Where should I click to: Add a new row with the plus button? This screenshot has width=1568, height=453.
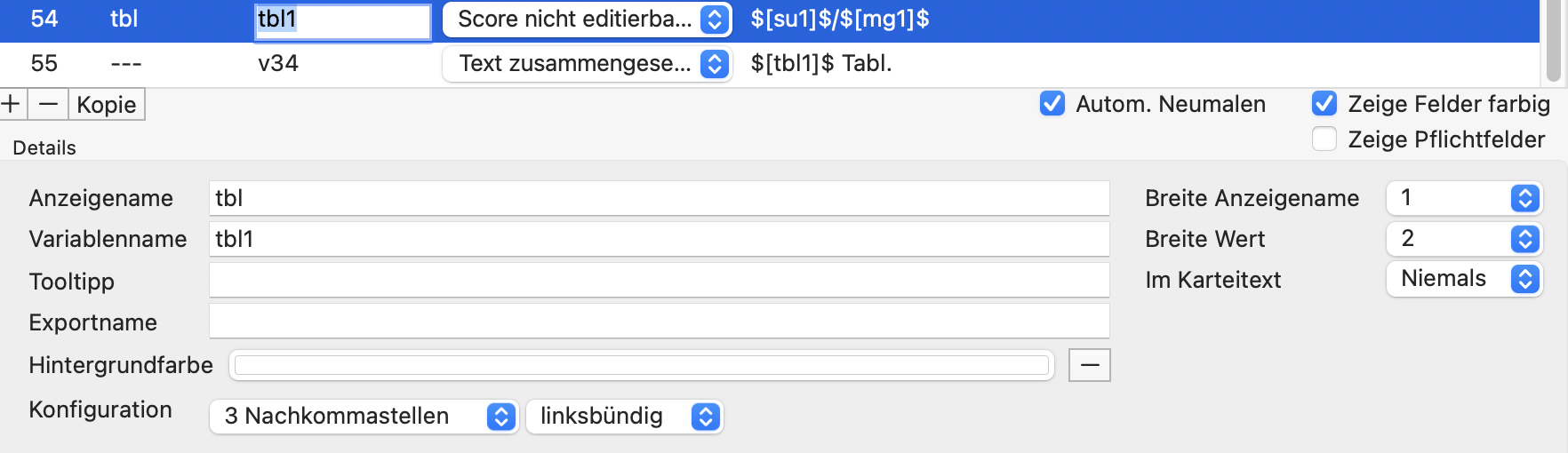pos(12,104)
